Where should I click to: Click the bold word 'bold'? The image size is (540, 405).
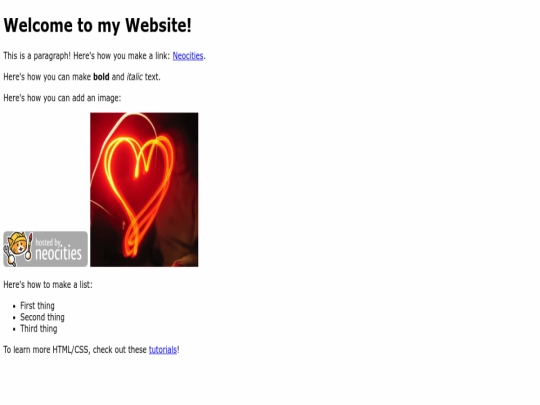coord(101,77)
